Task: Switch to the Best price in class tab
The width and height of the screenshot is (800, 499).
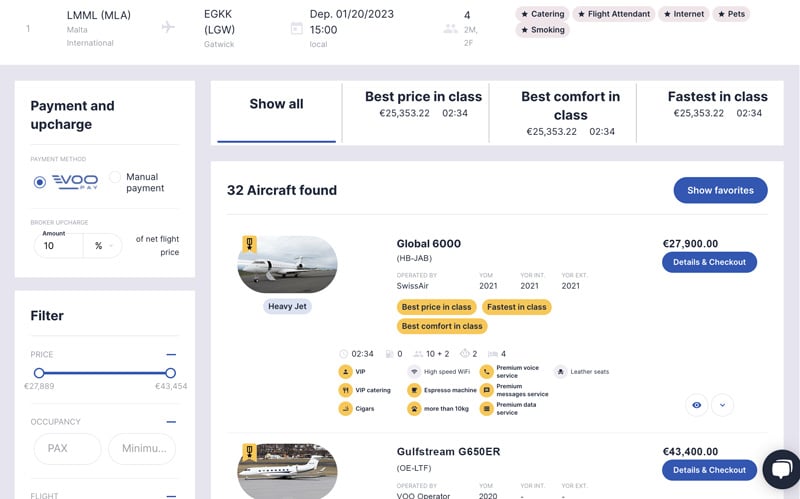Action: pyautogui.click(x=423, y=104)
